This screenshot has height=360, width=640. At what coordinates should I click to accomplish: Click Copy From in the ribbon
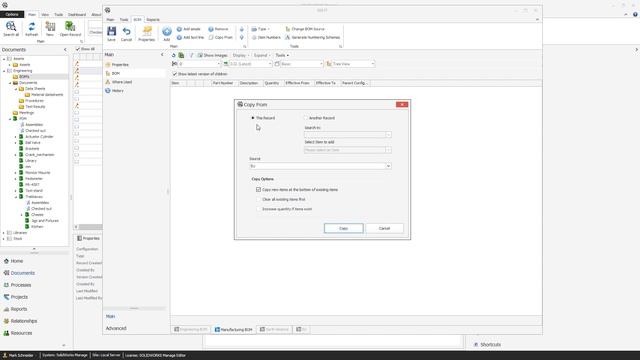point(220,37)
